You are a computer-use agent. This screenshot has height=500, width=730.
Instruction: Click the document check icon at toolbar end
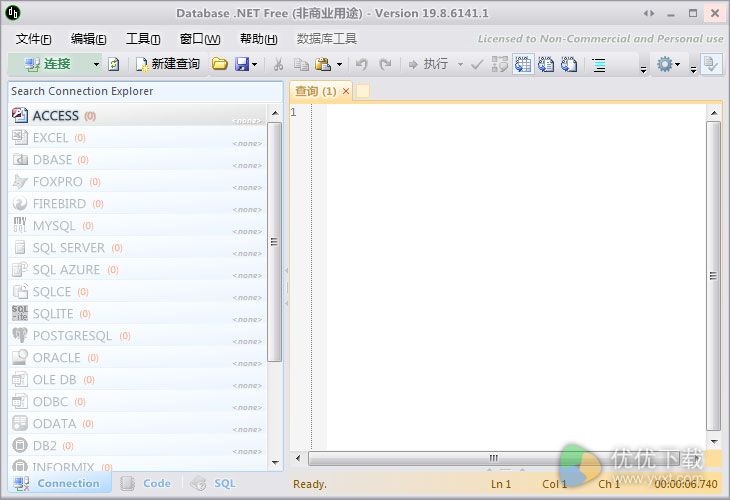pyautogui.click(x=711, y=64)
